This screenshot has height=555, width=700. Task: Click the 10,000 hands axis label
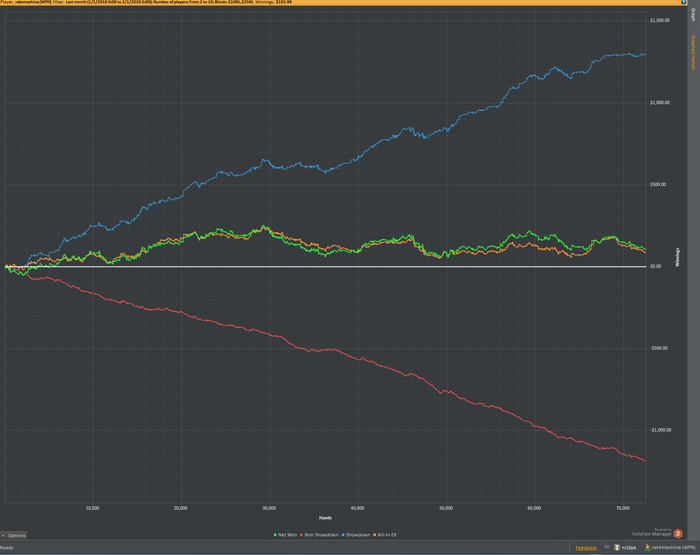[x=92, y=508]
